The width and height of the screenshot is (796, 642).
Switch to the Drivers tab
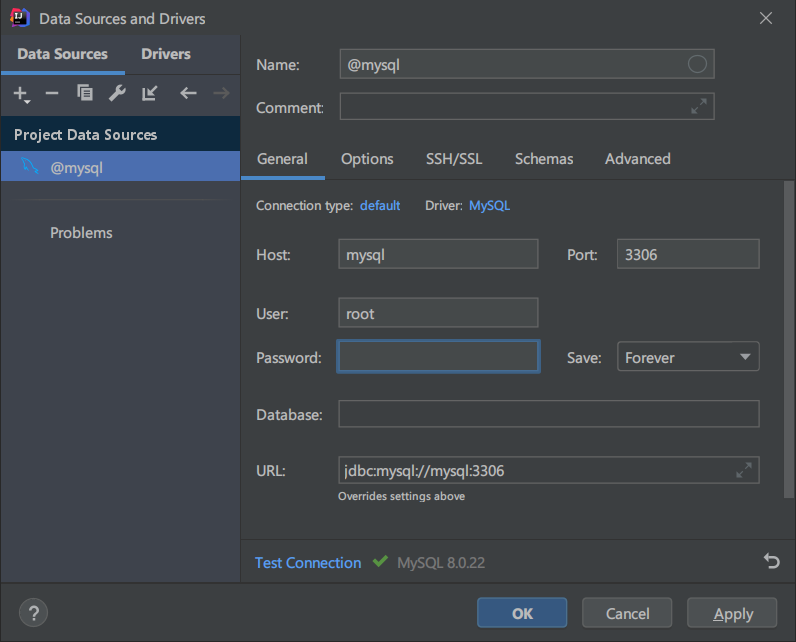pos(166,54)
